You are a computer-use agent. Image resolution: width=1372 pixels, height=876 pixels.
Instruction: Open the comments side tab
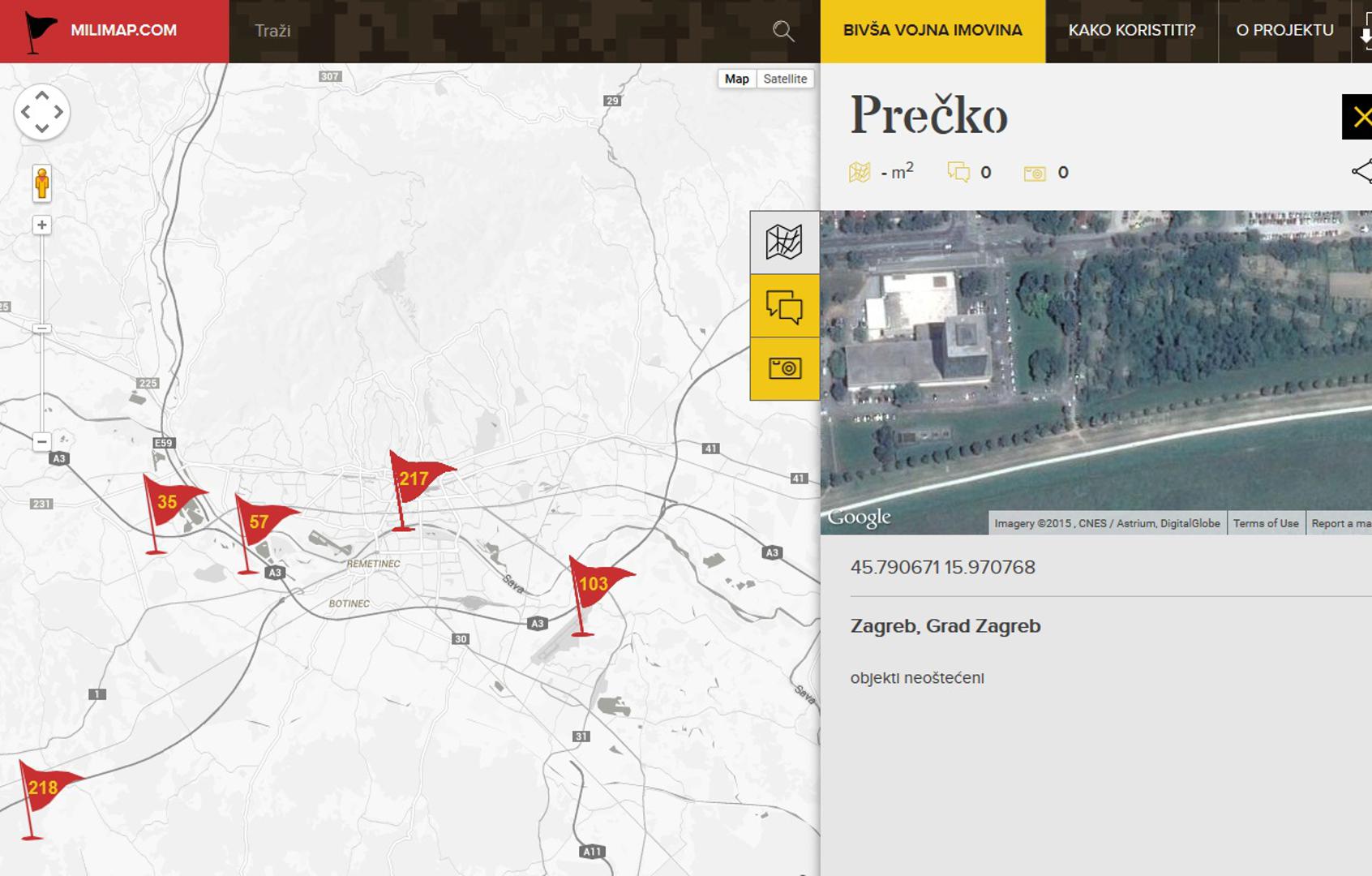784,306
